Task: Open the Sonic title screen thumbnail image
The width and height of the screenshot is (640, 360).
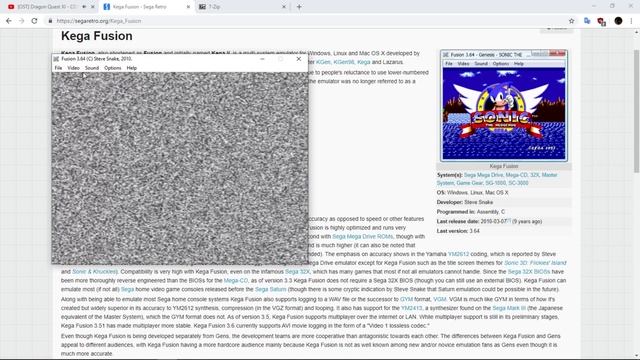Action: click(x=504, y=106)
